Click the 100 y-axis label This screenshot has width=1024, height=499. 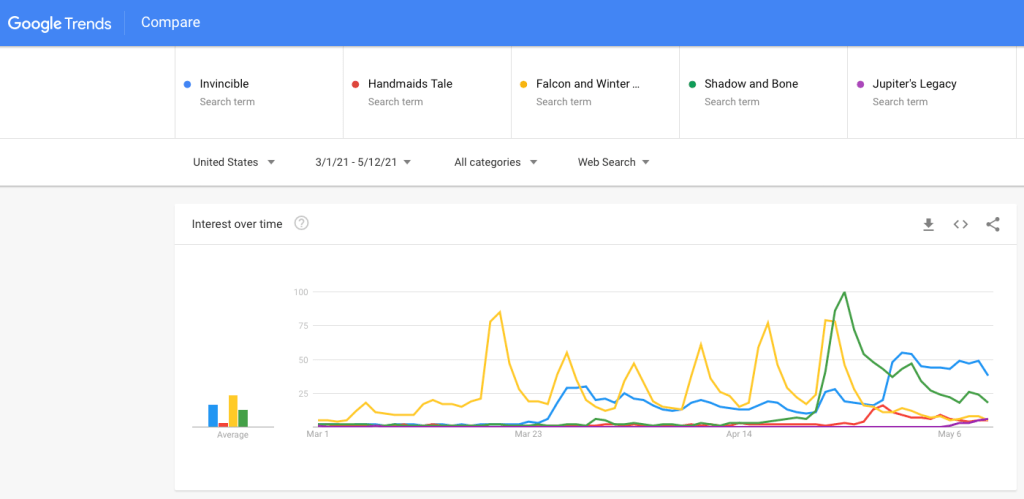[301, 291]
